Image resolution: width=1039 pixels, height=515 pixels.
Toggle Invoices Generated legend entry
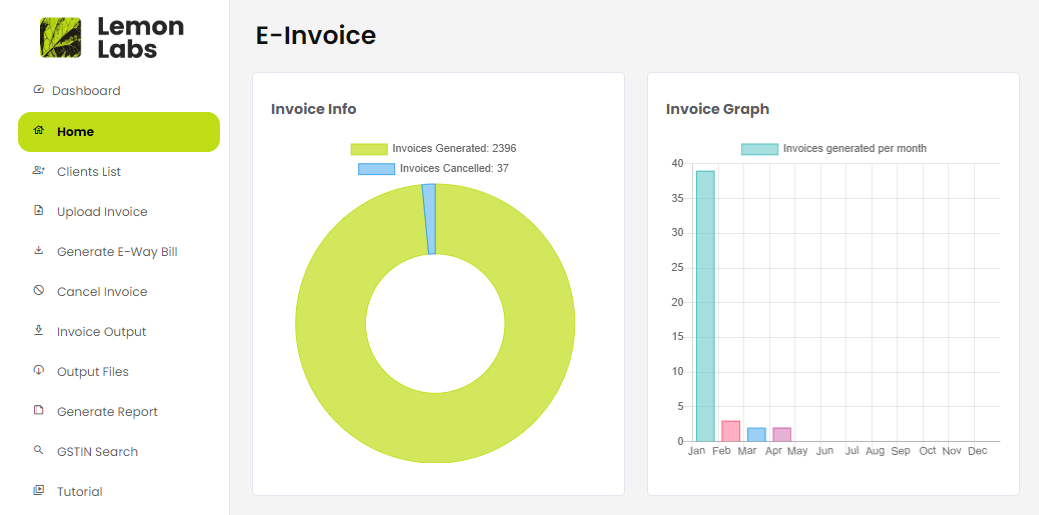[x=433, y=148]
